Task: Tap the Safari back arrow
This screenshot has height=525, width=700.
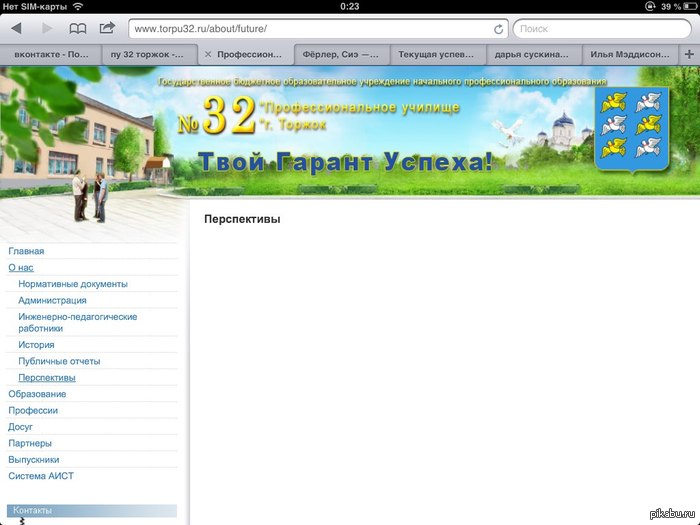Action: point(16,29)
